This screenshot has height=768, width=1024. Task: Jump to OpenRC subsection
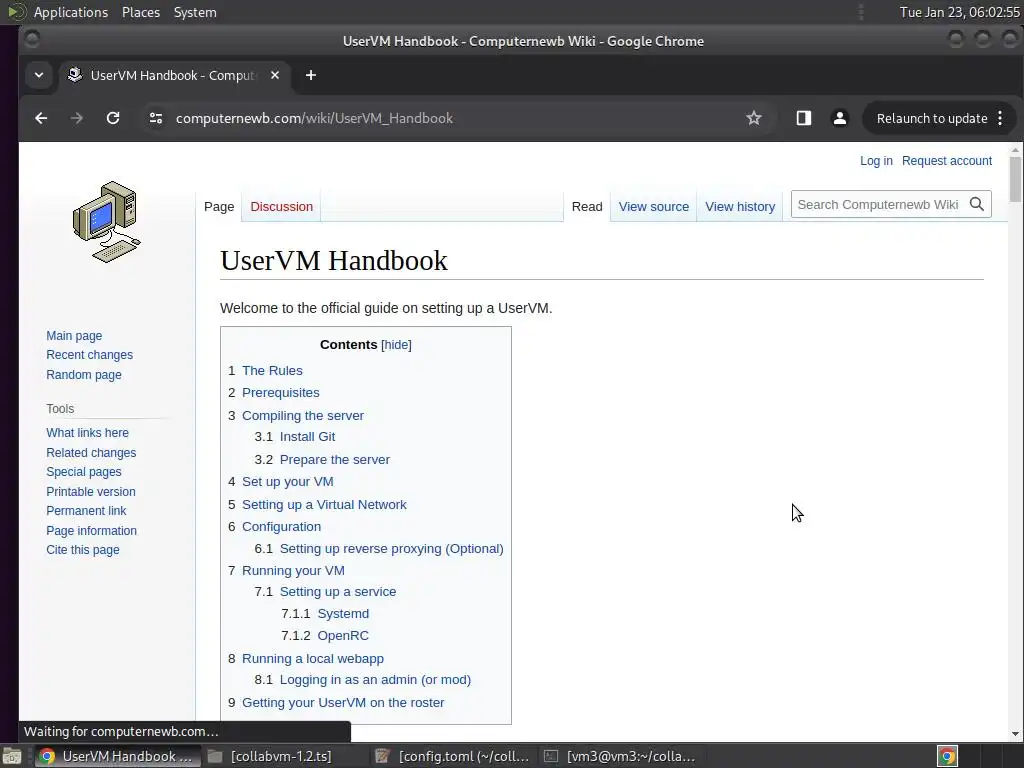point(344,635)
